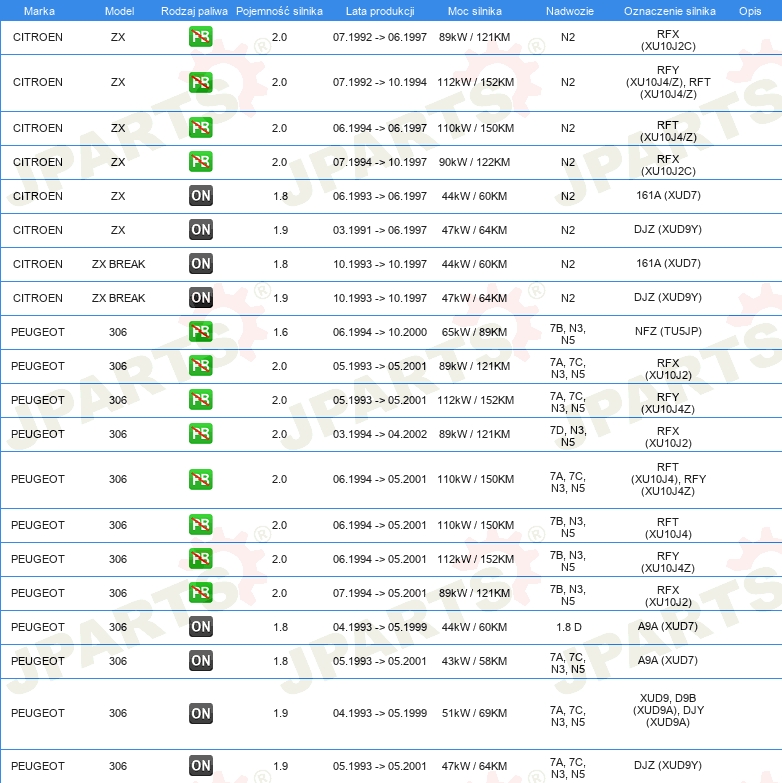Click the Moc silnika column header
The width and height of the screenshot is (782, 783).
pos(476,11)
